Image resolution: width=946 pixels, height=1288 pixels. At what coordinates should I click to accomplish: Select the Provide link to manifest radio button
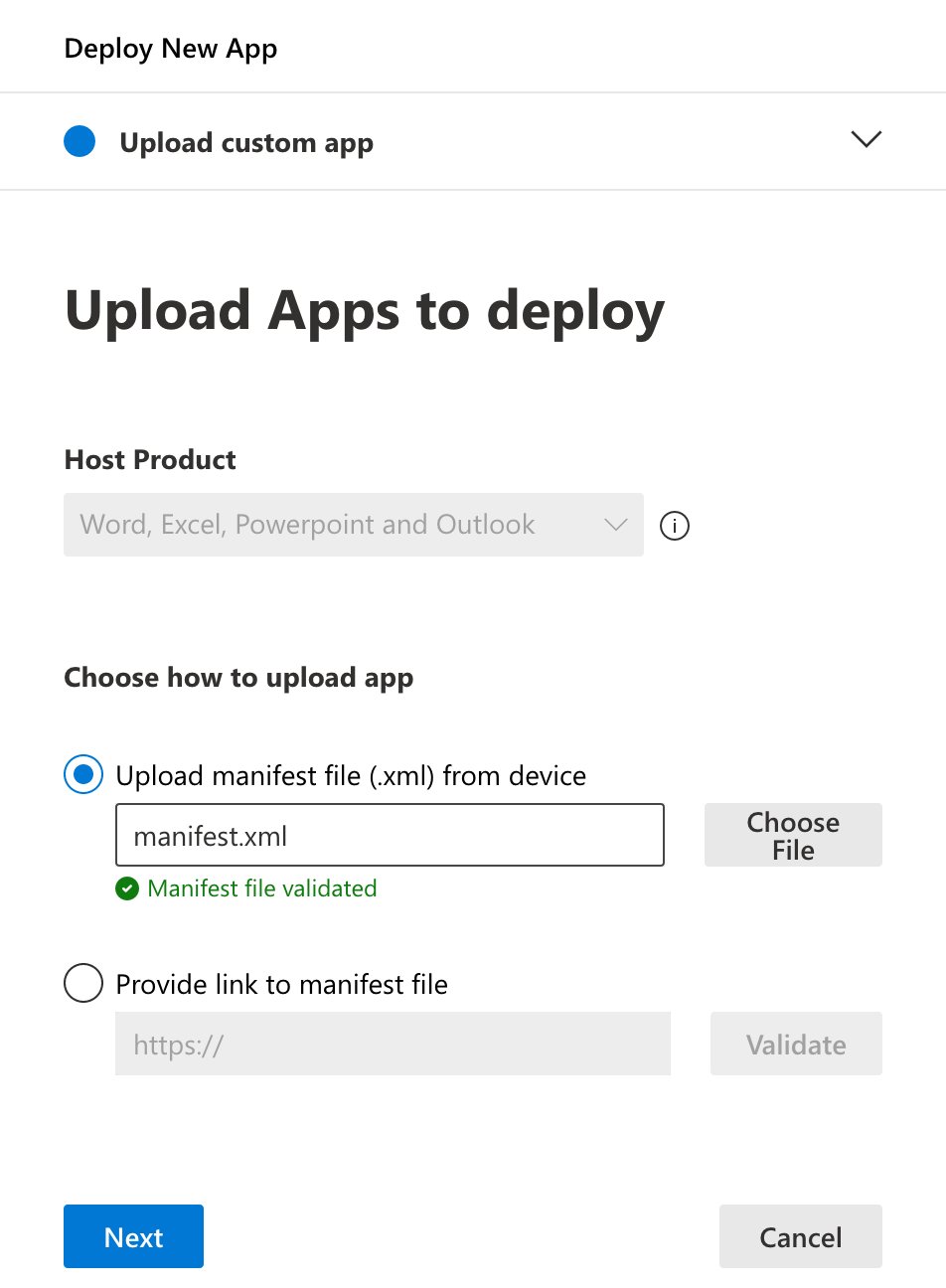(83, 983)
